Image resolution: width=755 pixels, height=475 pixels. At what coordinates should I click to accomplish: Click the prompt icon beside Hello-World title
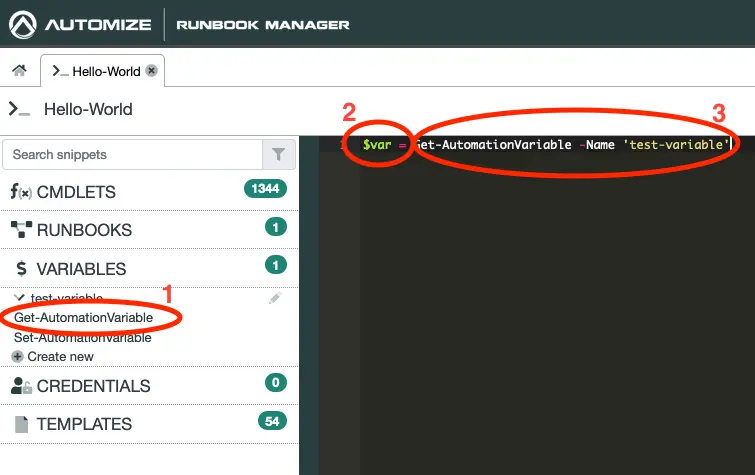click(x=19, y=109)
